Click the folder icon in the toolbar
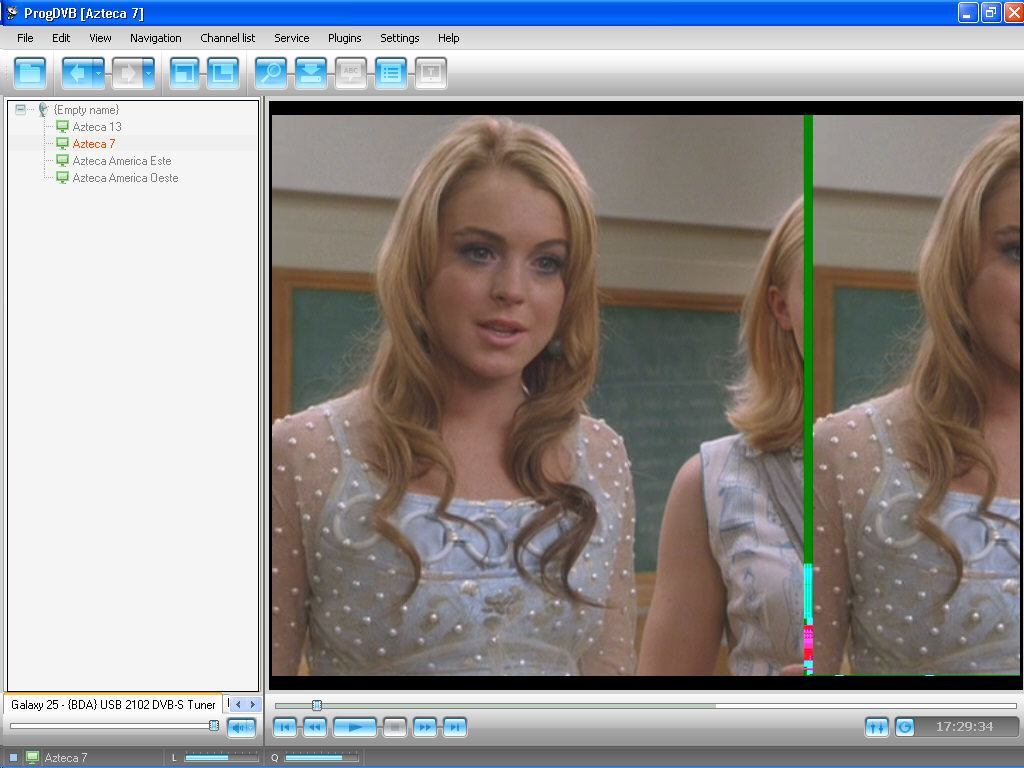Screen dimensions: 1024x768 click(x=30, y=72)
